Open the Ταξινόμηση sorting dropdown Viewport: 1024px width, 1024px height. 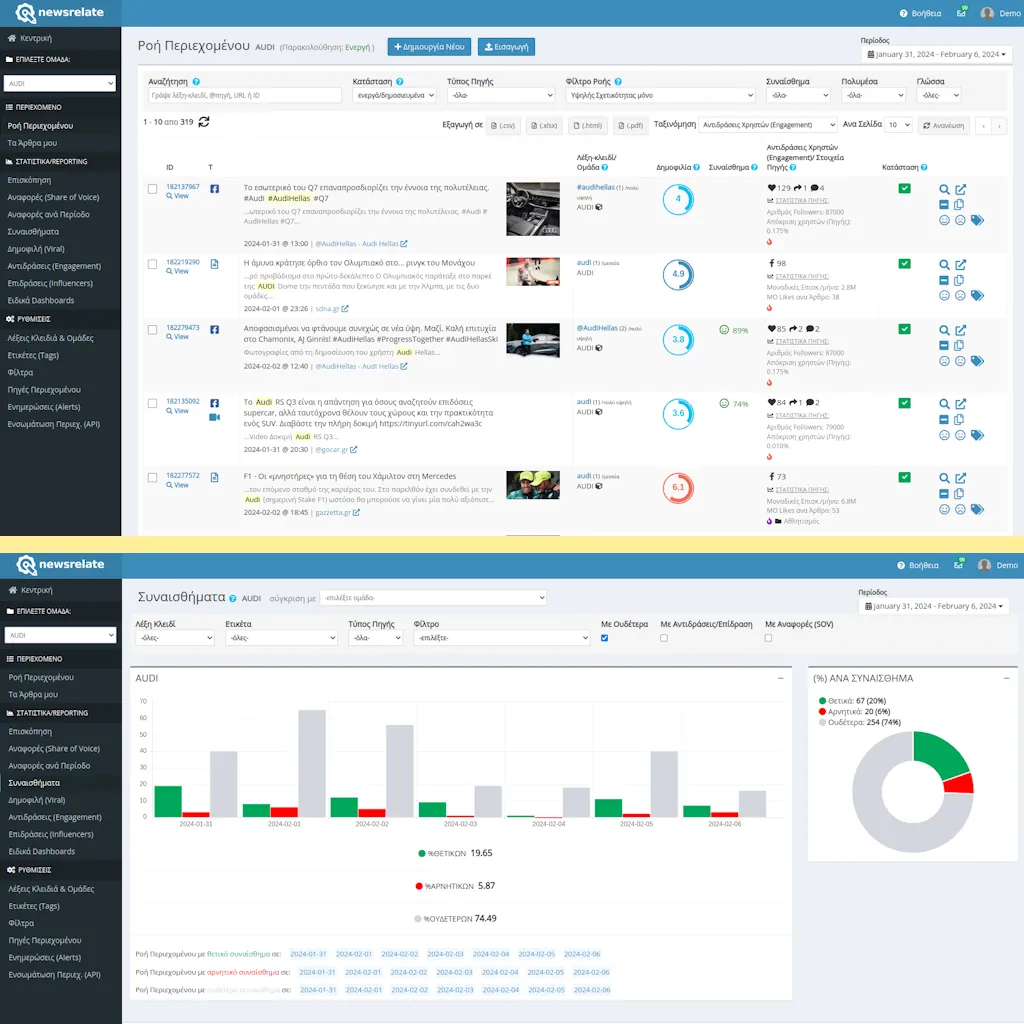pyautogui.click(x=767, y=125)
